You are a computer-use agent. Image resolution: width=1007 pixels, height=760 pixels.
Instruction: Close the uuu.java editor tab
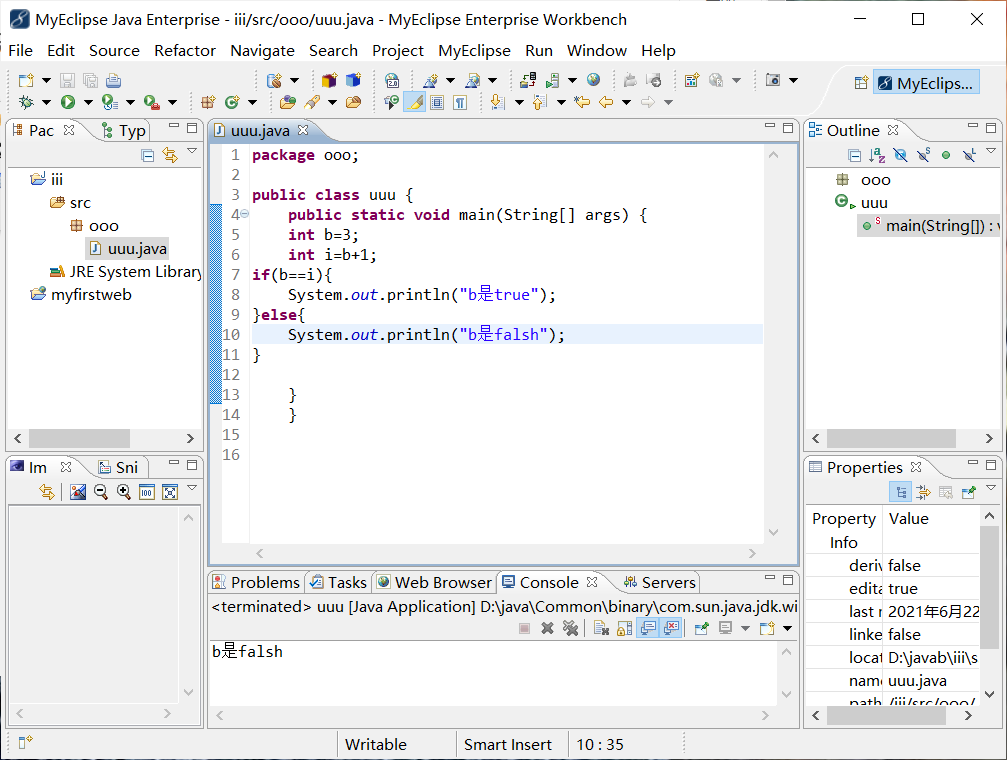[303, 130]
